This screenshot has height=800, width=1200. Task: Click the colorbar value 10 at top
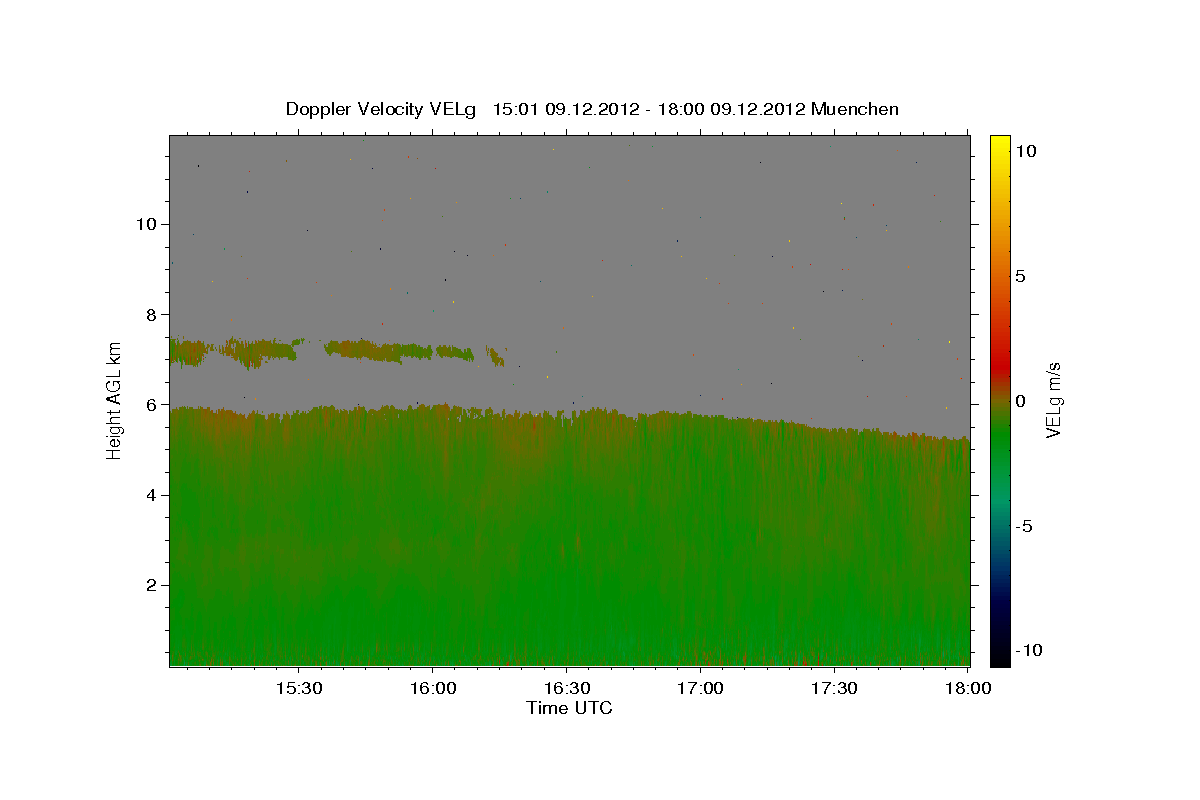click(x=1025, y=151)
